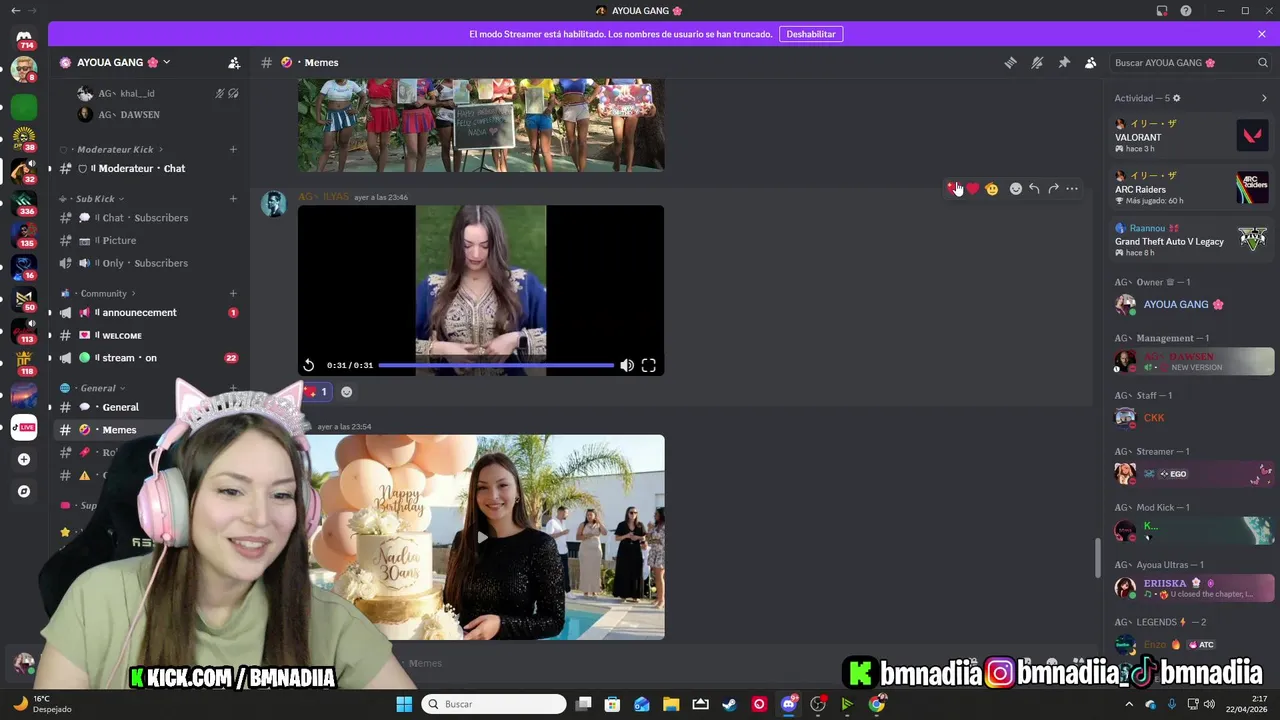This screenshot has height=720, width=1280.
Task: Add reaction via smiley beside reaction count
Action: [346, 392]
